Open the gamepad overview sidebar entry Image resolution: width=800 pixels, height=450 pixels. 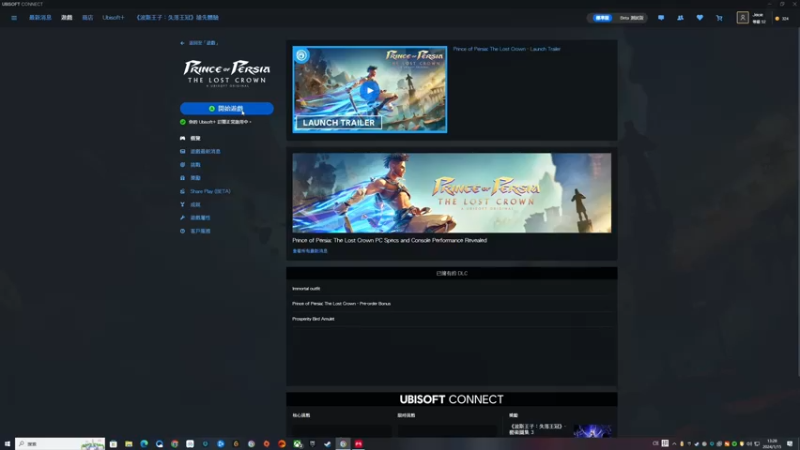click(190, 138)
